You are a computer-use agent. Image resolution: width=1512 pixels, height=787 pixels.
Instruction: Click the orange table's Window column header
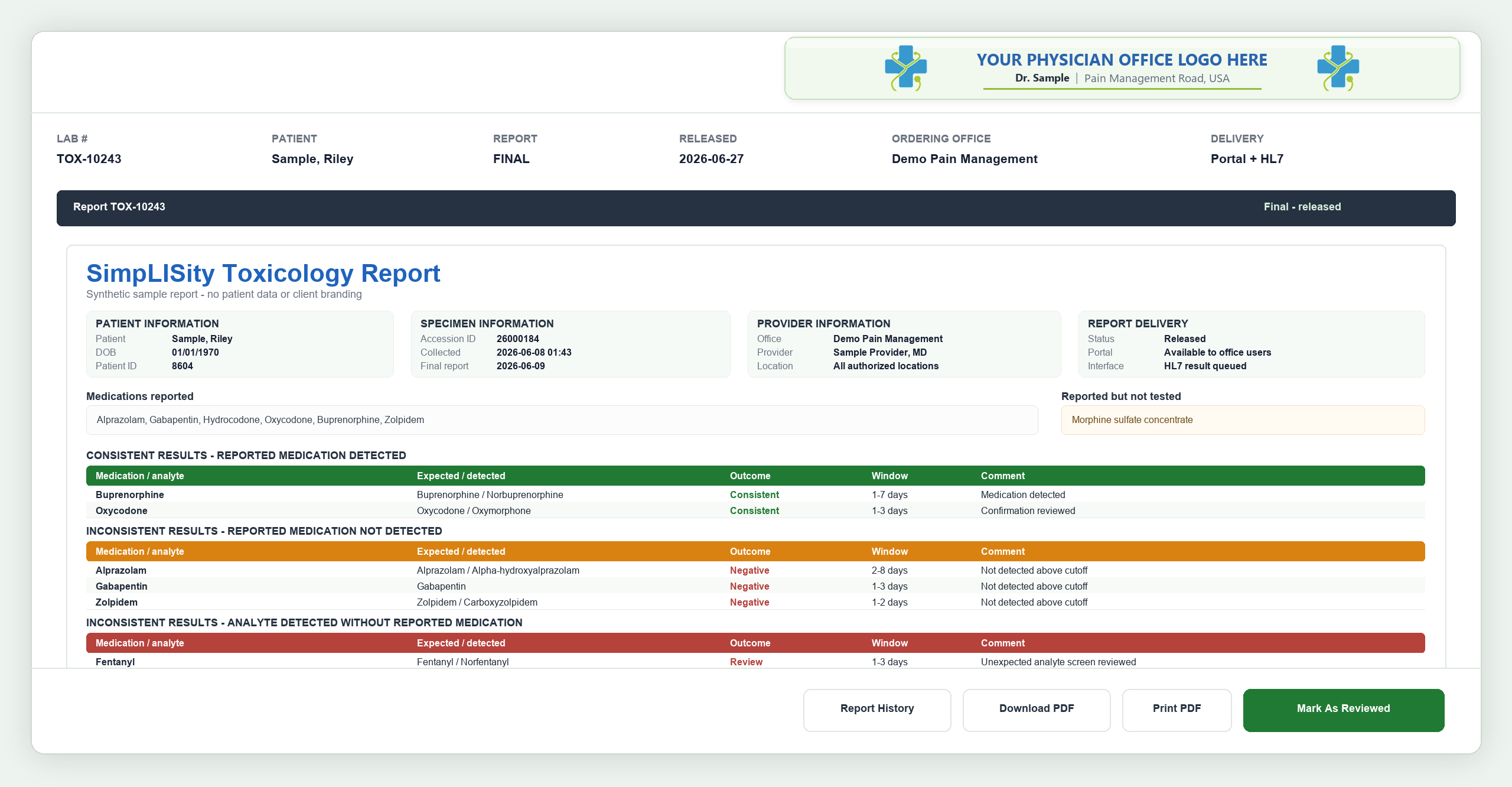[889, 551]
